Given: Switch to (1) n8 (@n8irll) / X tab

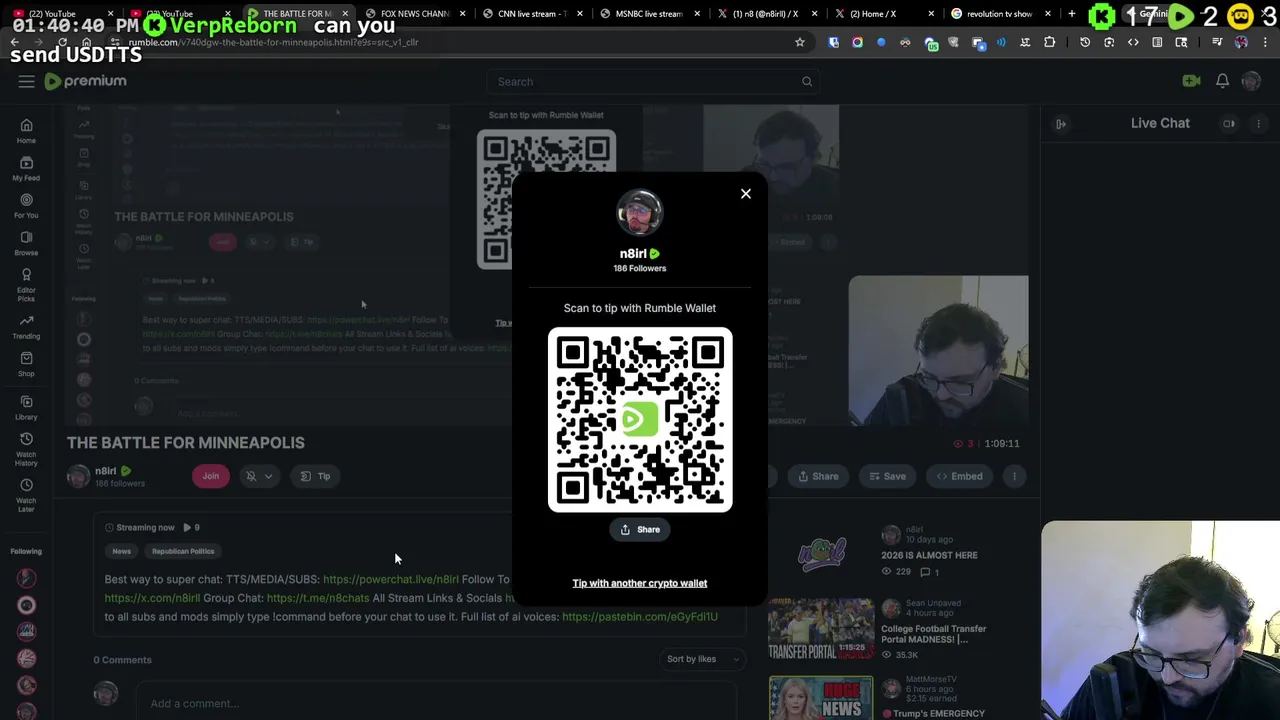Looking at the screenshot, I should pos(765,14).
